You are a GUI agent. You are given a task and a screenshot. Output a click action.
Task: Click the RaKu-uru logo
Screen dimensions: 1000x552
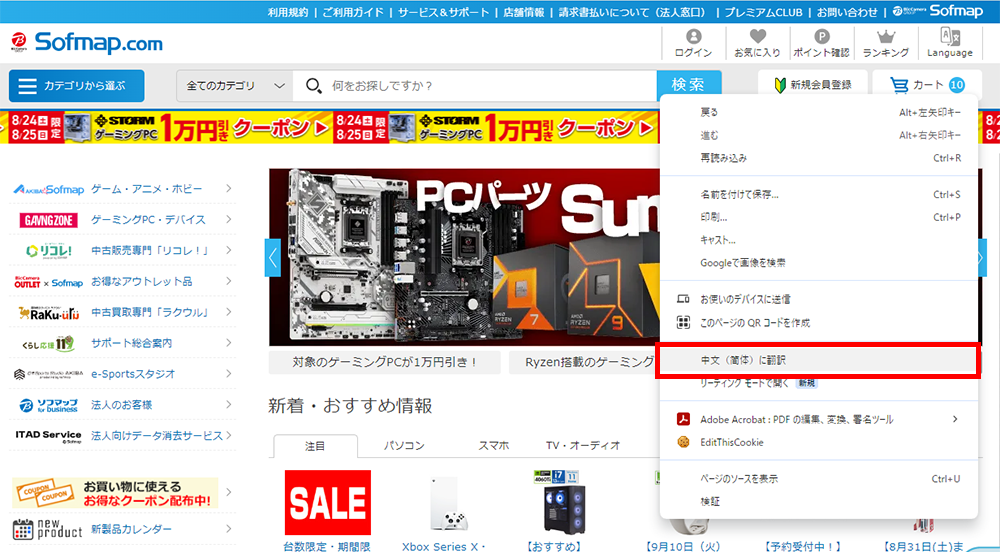(49, 312)
